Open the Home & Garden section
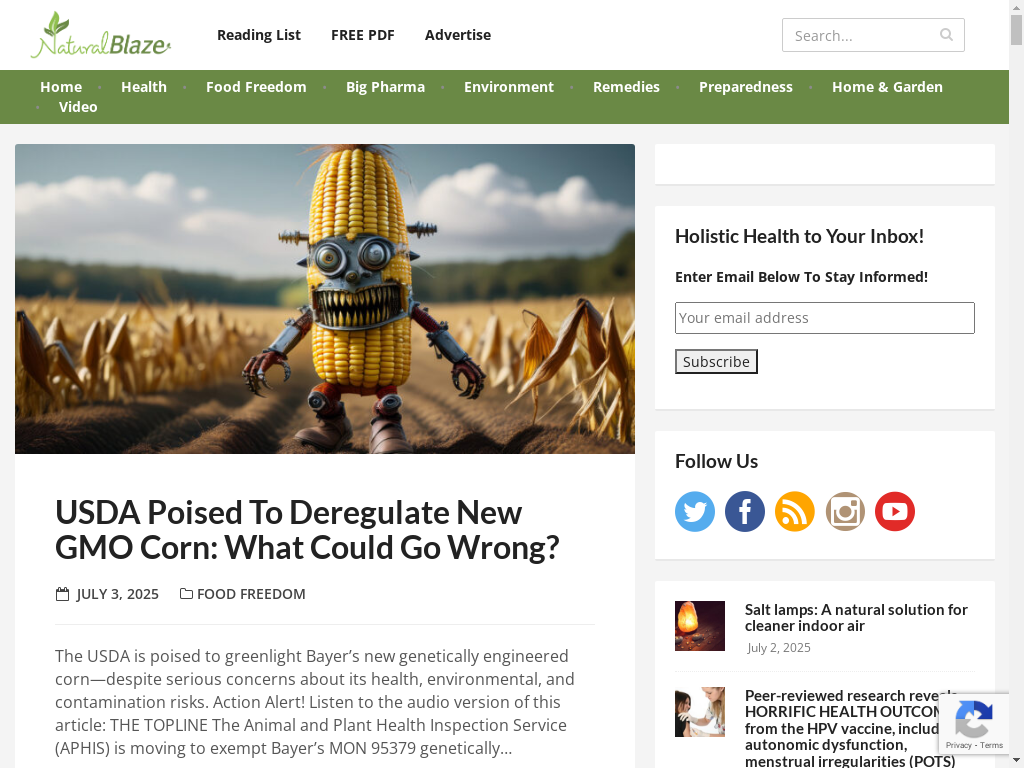This screenshot has width=1024, height=768. [x=887, y=87]
